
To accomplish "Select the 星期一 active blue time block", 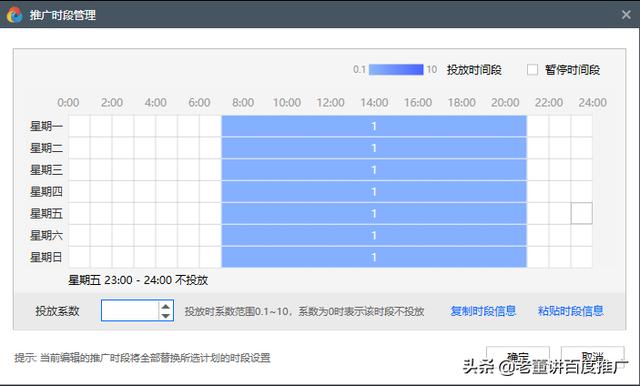I will tap(374, 126).
